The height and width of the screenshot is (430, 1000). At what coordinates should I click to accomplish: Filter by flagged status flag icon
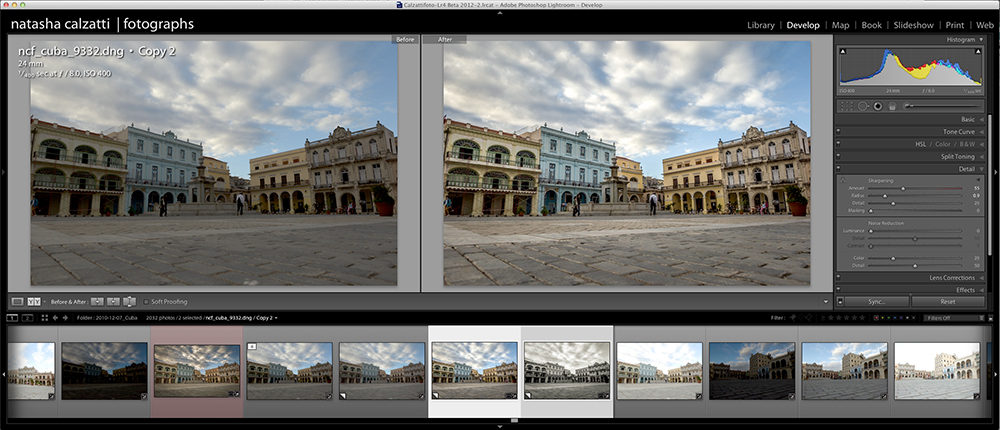tap(793, 317)
